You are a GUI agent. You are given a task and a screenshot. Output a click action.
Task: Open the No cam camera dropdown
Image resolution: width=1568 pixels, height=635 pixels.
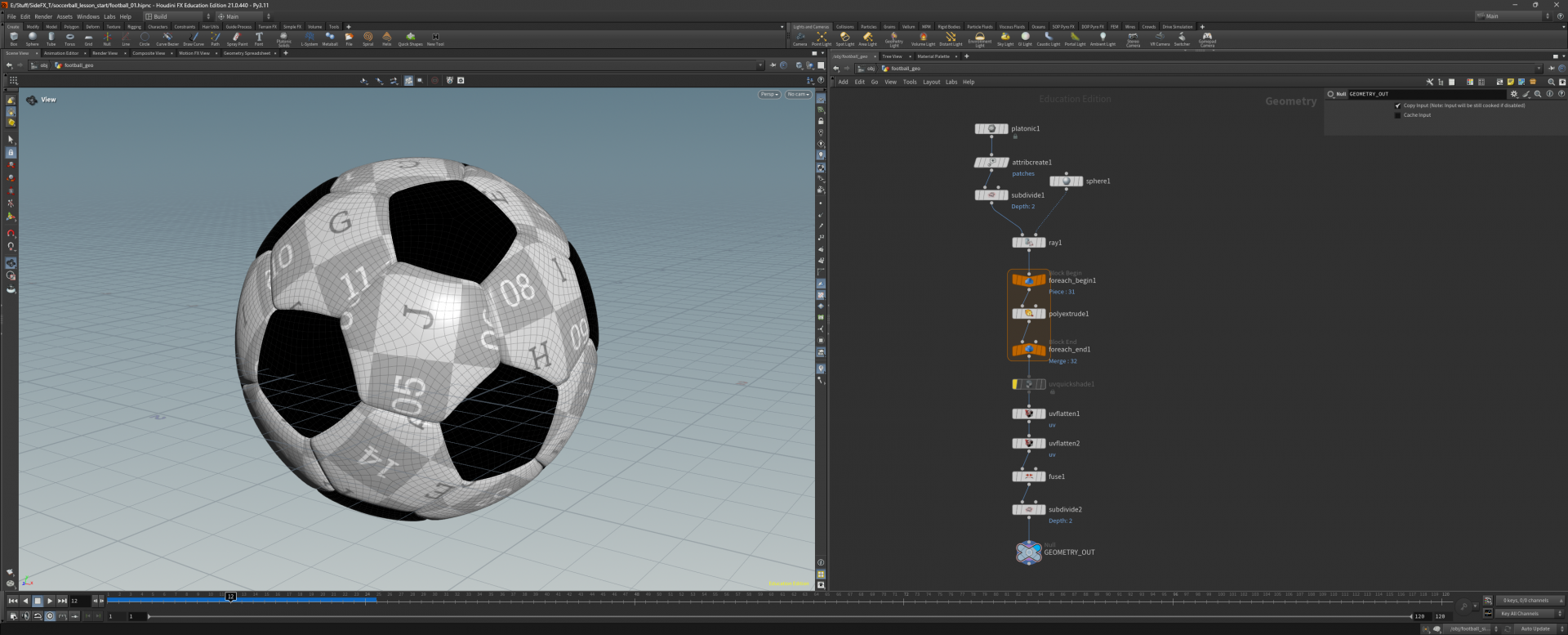coord(798,95)
